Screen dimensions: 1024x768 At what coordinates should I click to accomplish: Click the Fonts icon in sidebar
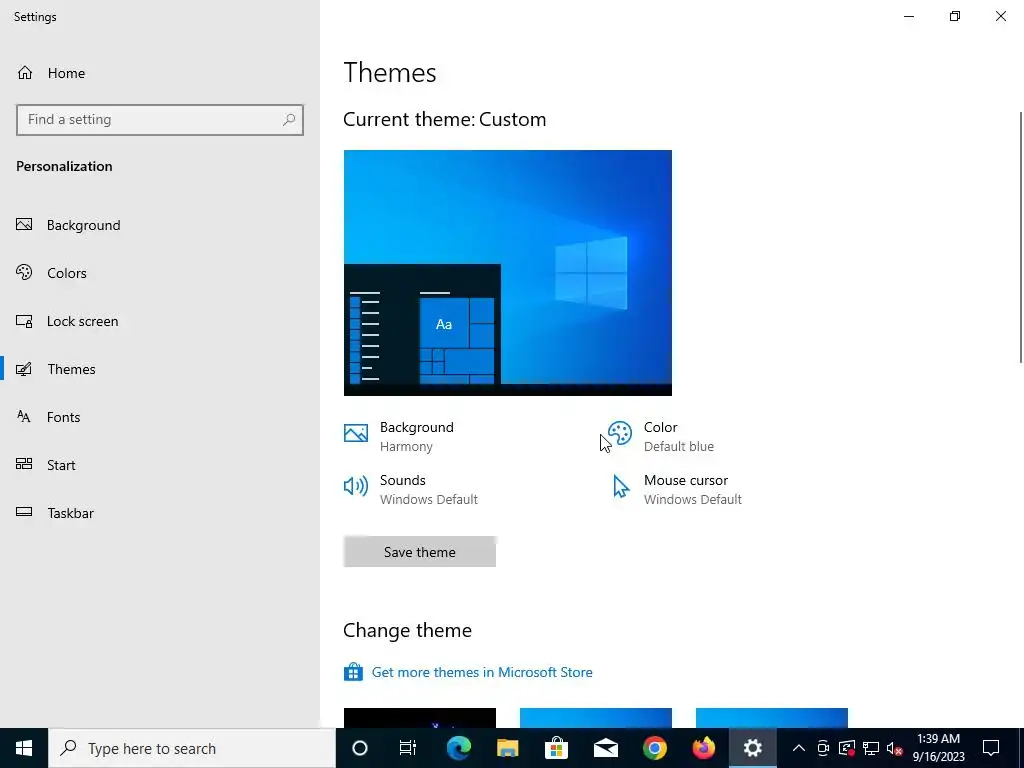pos(24,417)
